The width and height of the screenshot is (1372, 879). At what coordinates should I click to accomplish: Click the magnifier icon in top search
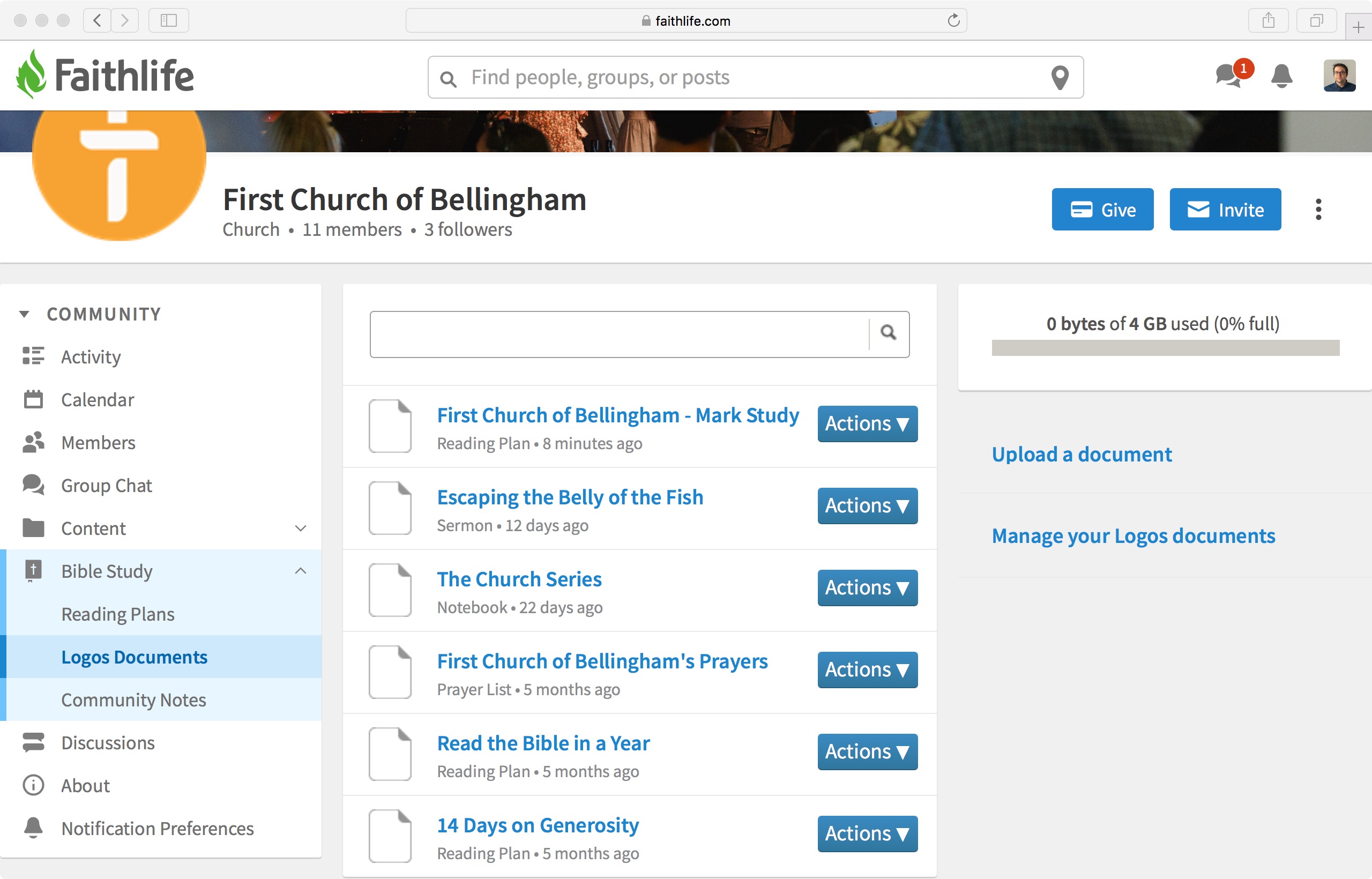(x=449, y=79)
